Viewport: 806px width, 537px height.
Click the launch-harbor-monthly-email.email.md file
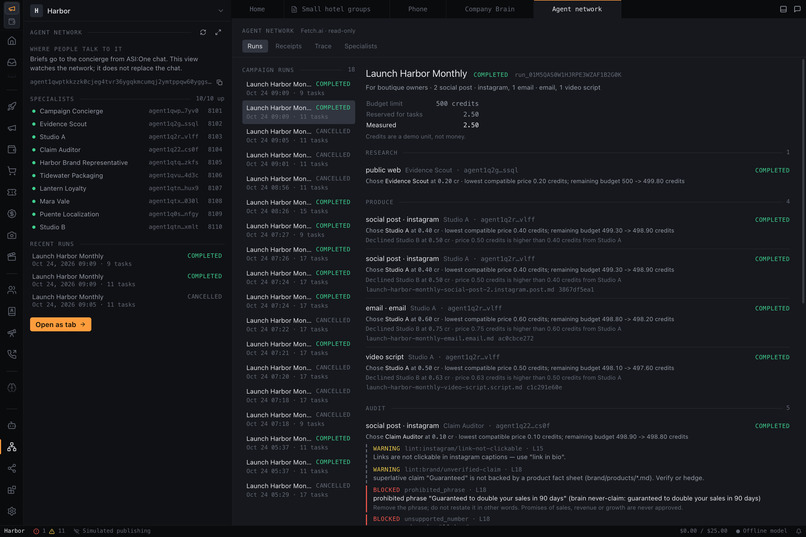point(429,339)
